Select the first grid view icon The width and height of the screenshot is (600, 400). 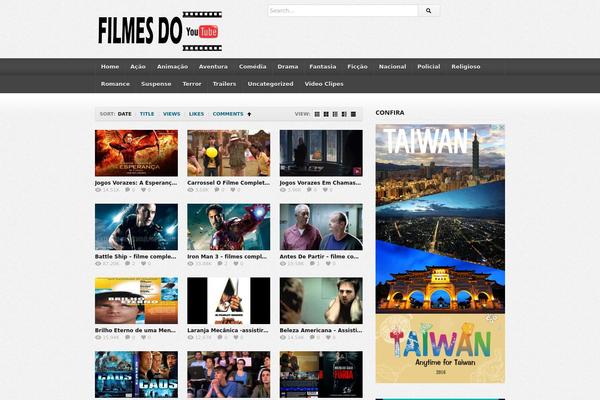pos(317,114)
